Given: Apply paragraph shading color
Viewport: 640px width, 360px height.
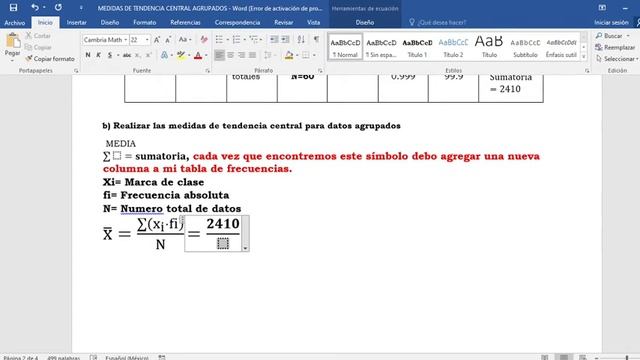Looking at the screenshot, I should [x=289, y=55].
